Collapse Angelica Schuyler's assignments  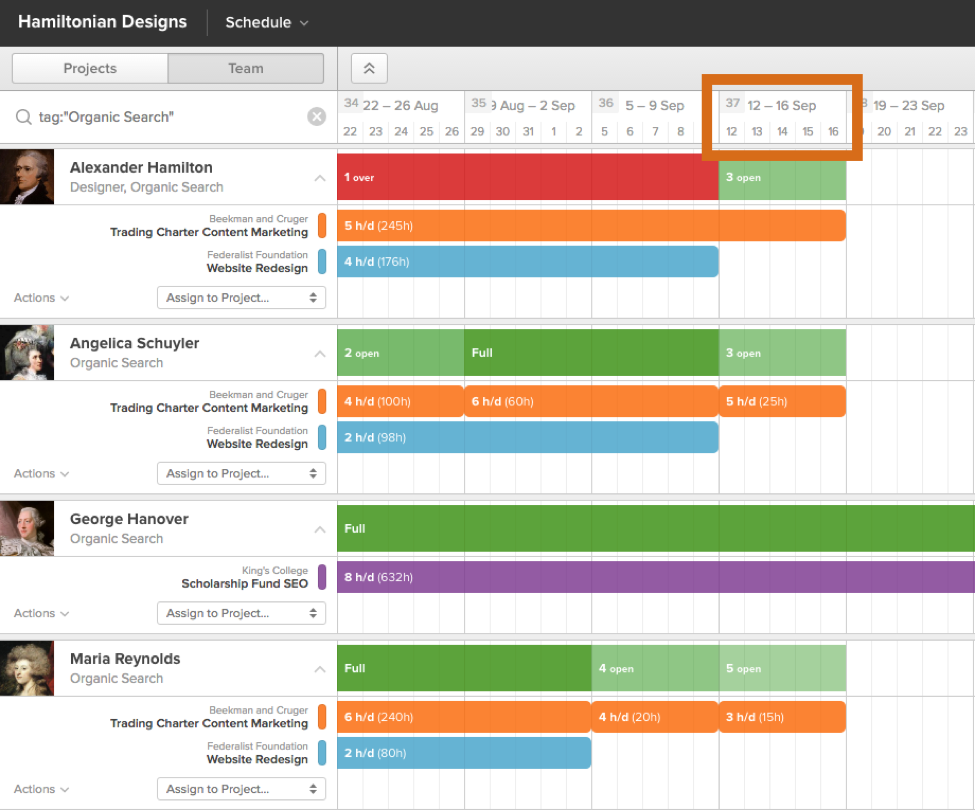[x=320, y=354]
